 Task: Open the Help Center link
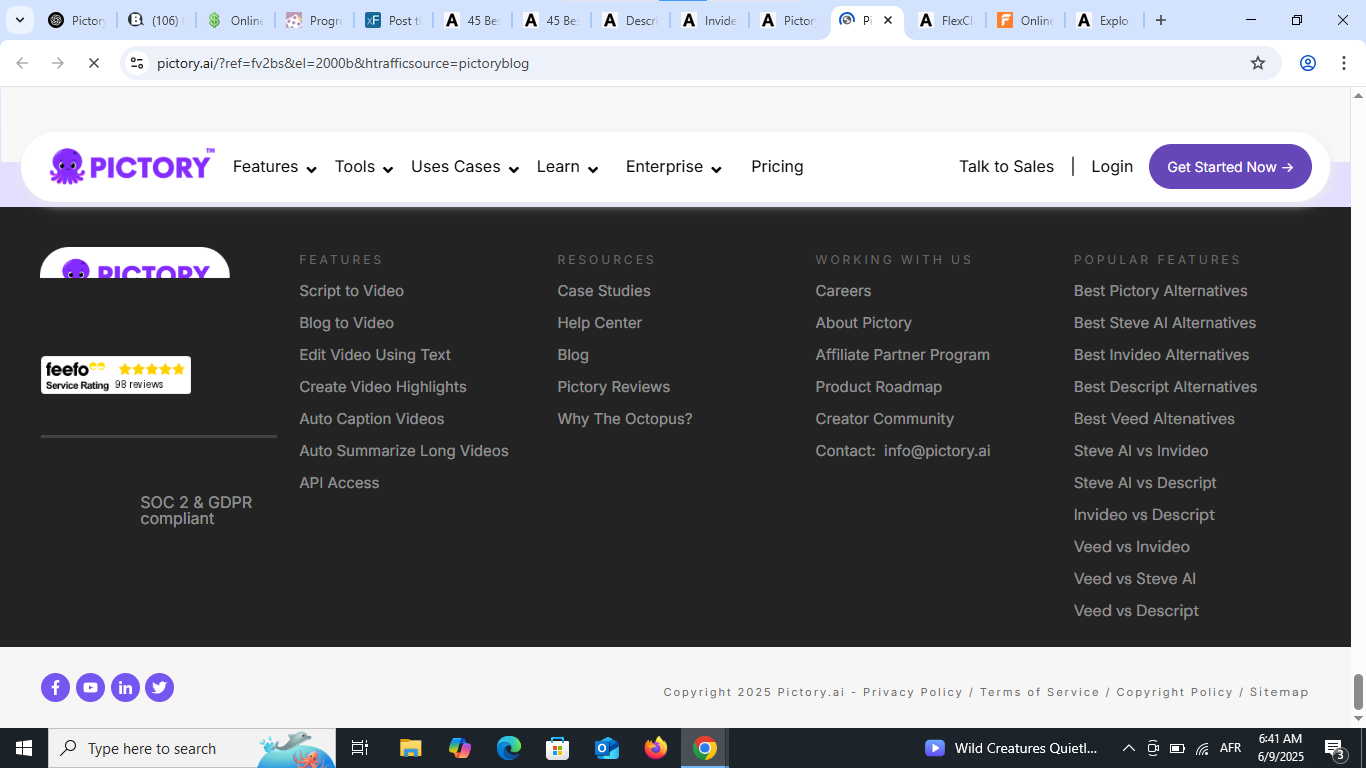[600, 323]
